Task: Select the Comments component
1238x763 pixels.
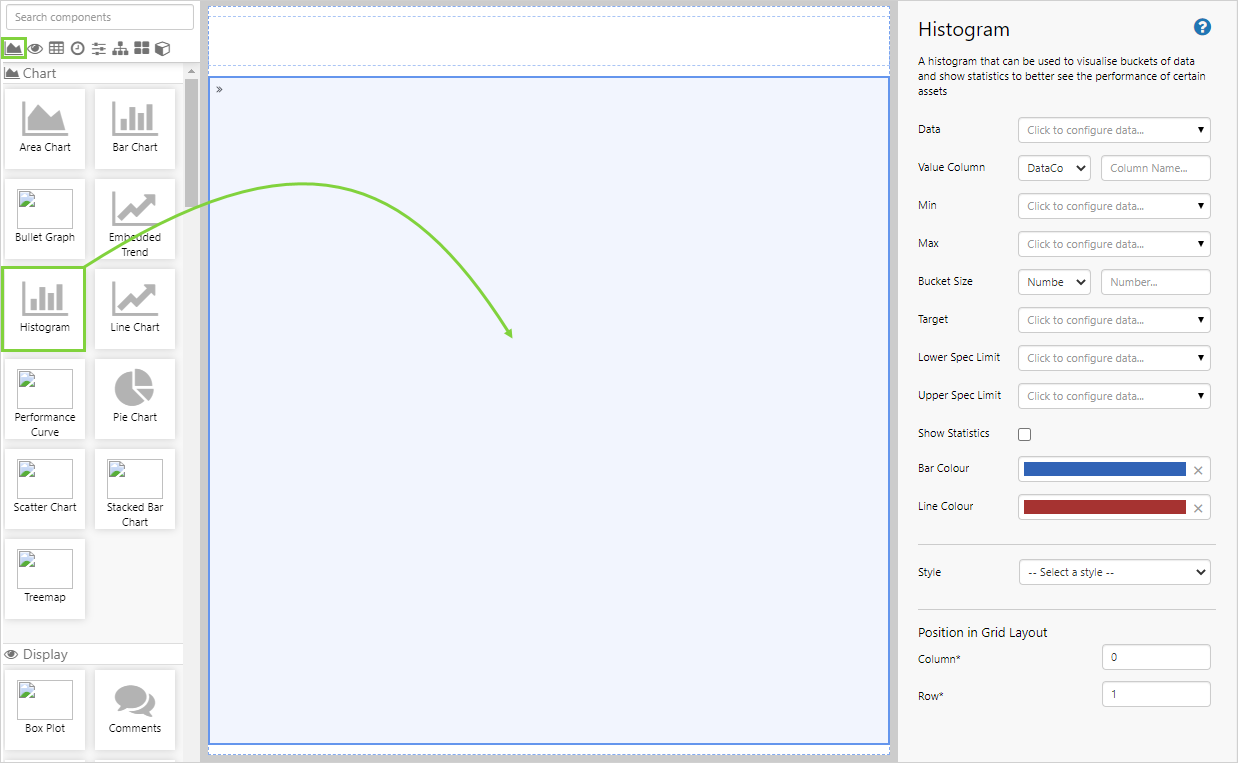Action: pyautogui.click(x=135, y=709)
